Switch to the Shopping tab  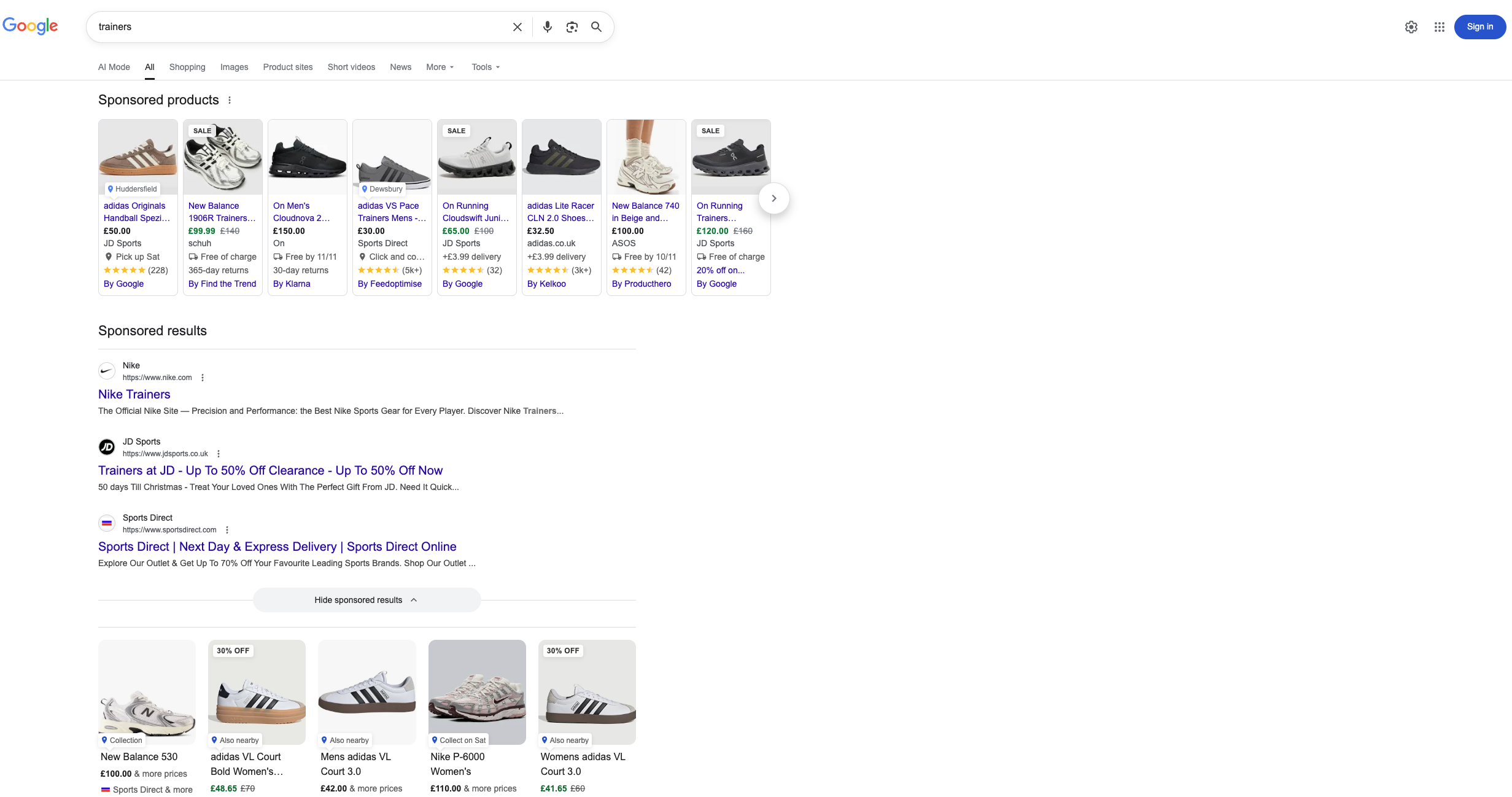187,67
